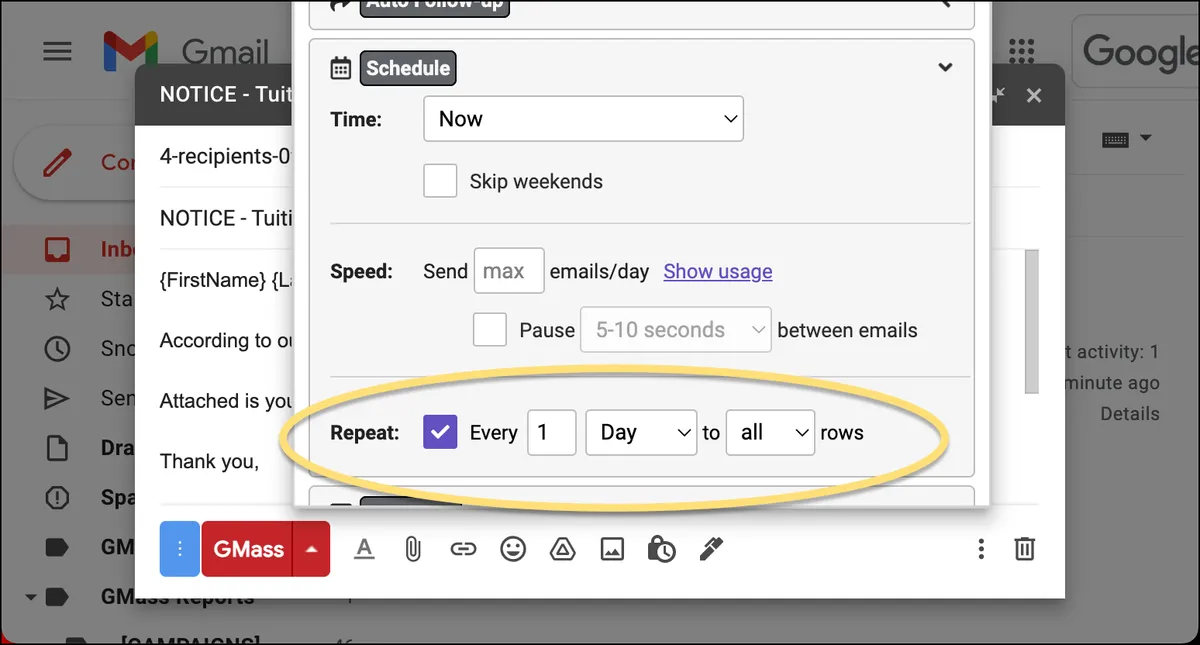Viewport: 1200px width, 645px height.
Task: Open the Show usage link
Action: click(x=718, y=271)
